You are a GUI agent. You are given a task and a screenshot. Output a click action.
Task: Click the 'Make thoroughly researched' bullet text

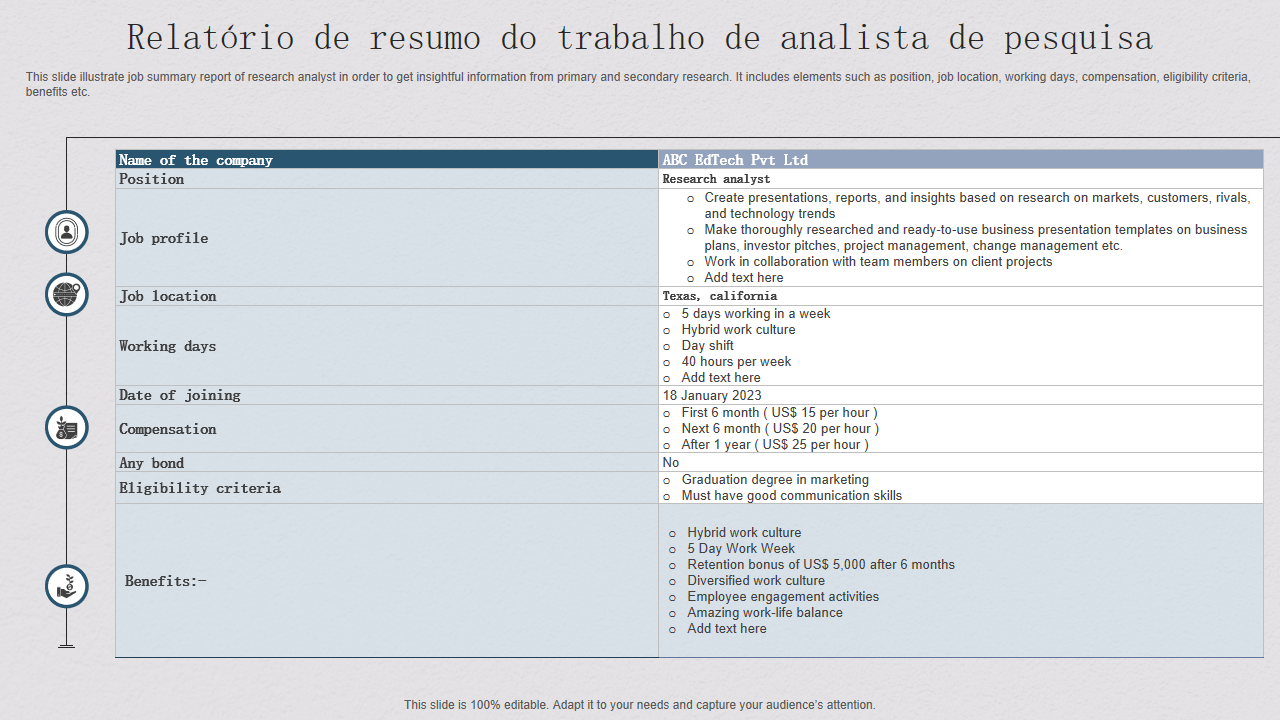coord(976,238)
